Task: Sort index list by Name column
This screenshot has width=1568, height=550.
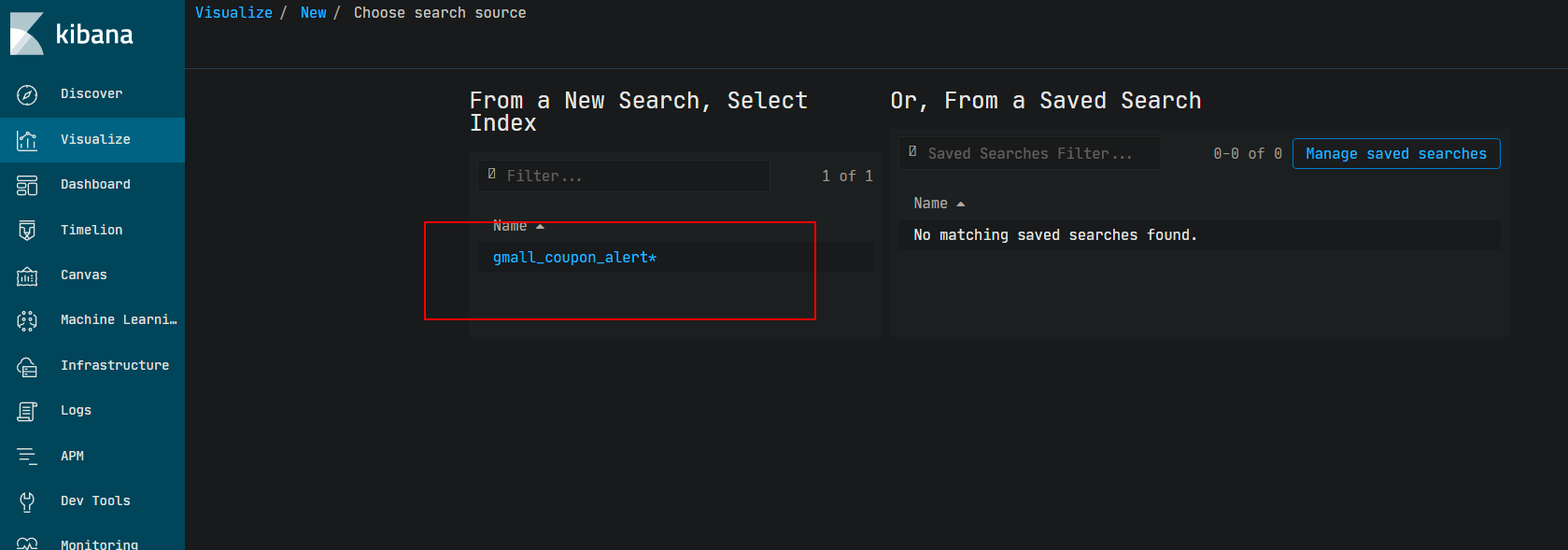Action: (518, 226)
